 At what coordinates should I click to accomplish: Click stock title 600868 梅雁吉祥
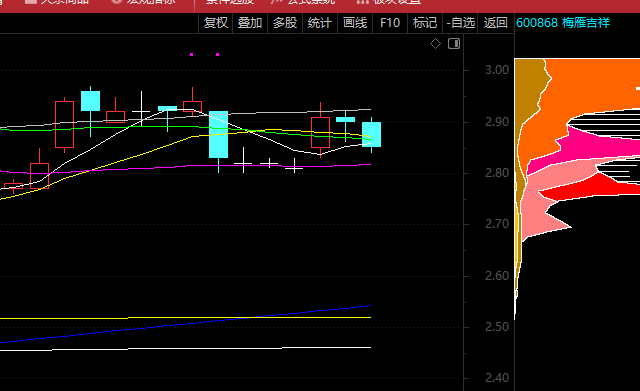tap(563, 23)
